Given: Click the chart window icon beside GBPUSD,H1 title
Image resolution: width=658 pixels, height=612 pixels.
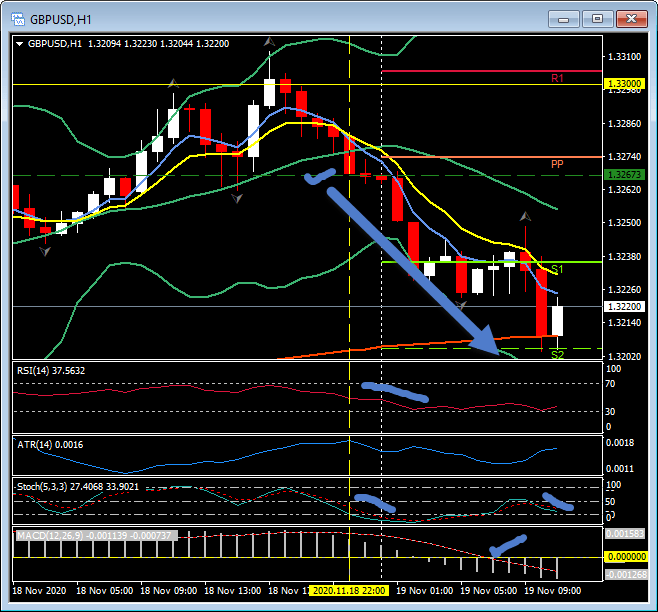Looking at the screenshot, I should pyautogui.click(x=18, y=19).
